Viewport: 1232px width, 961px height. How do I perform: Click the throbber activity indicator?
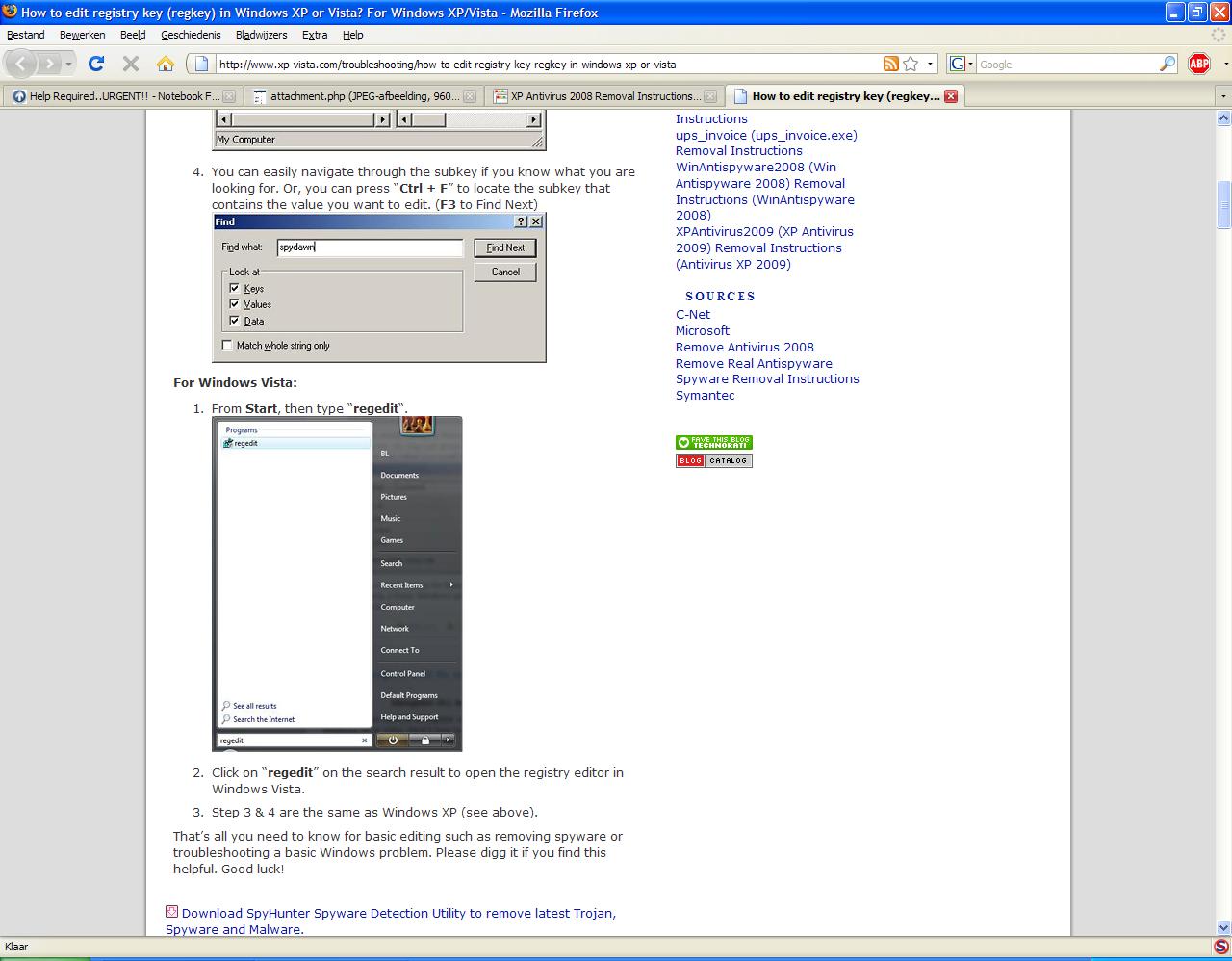[1219, 35]
